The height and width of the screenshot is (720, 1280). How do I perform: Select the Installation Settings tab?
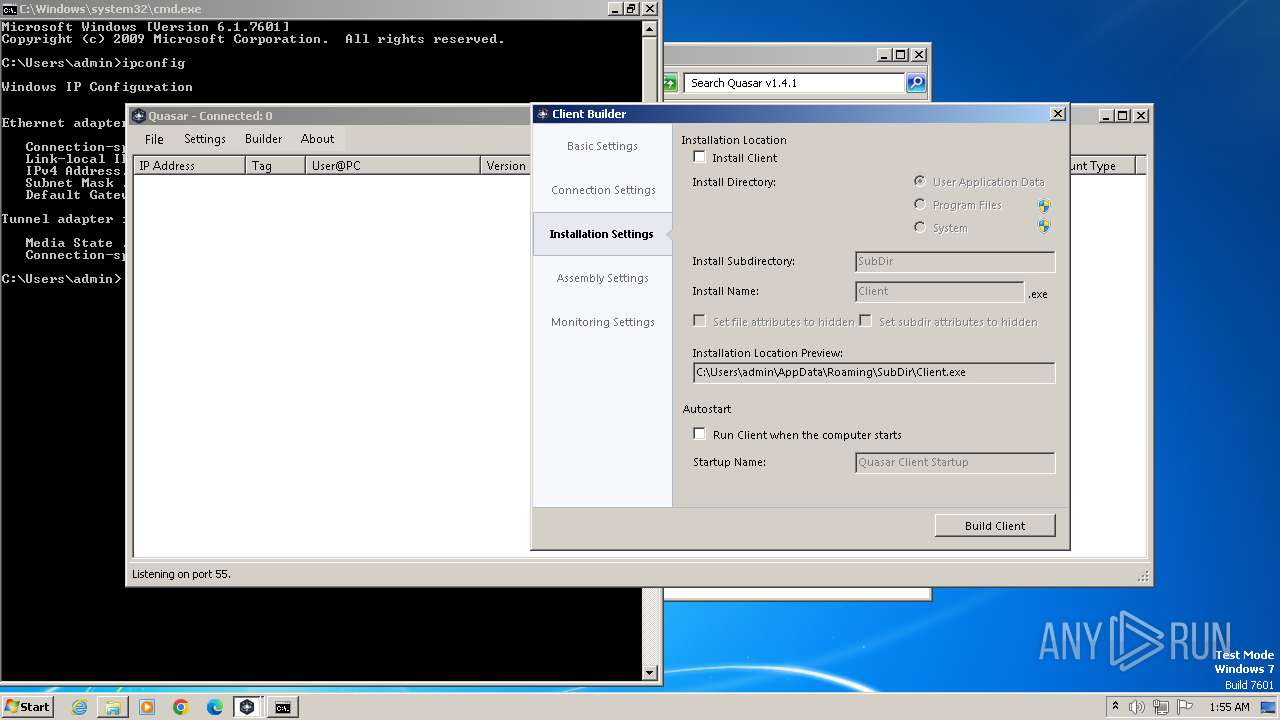point(602,234)
